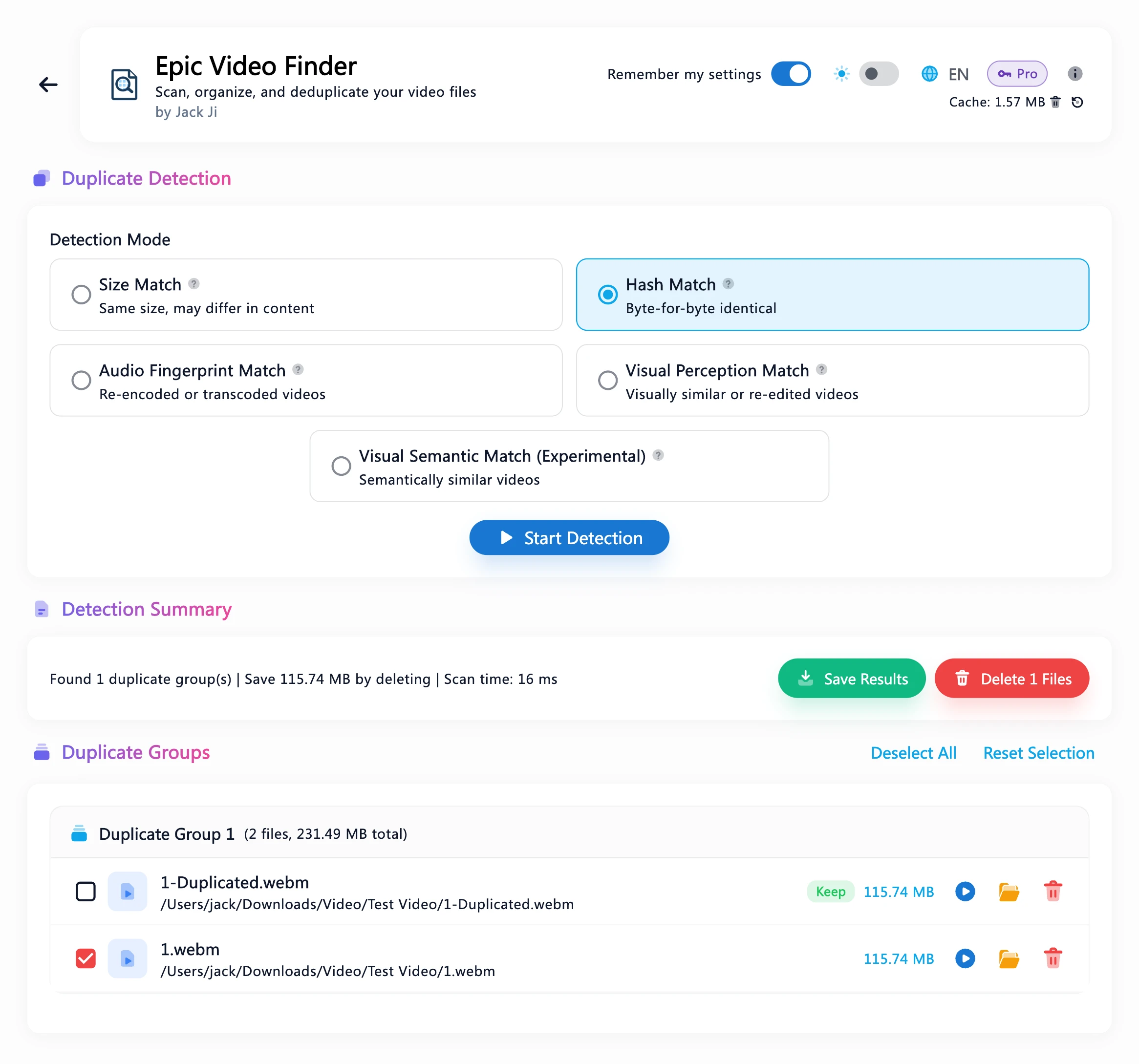Click the (2 files, 231.49 MB total) text
Image resolution: width=1139 pixels, height=1064 pixels.
[325, 834]
